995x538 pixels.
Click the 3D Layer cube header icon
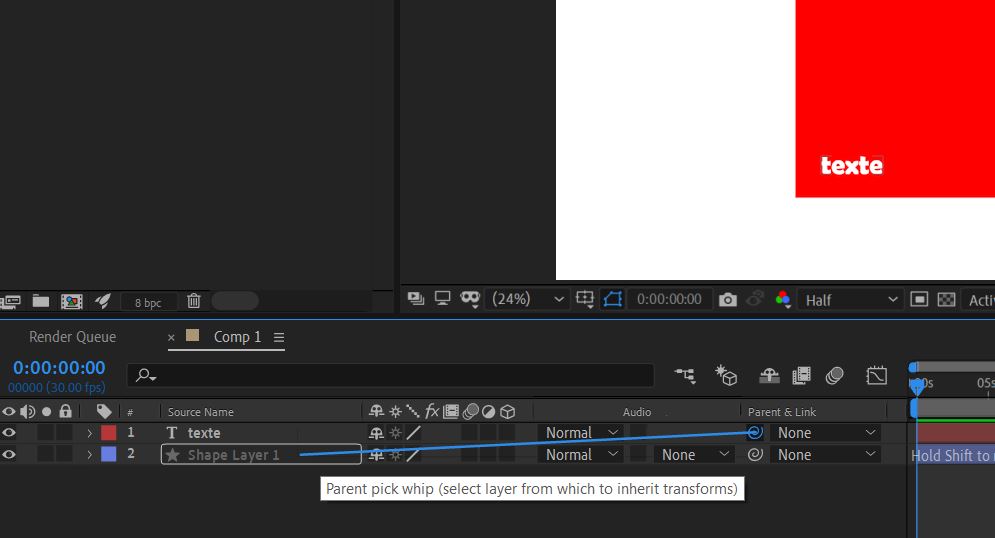click(x=508, y=412)
